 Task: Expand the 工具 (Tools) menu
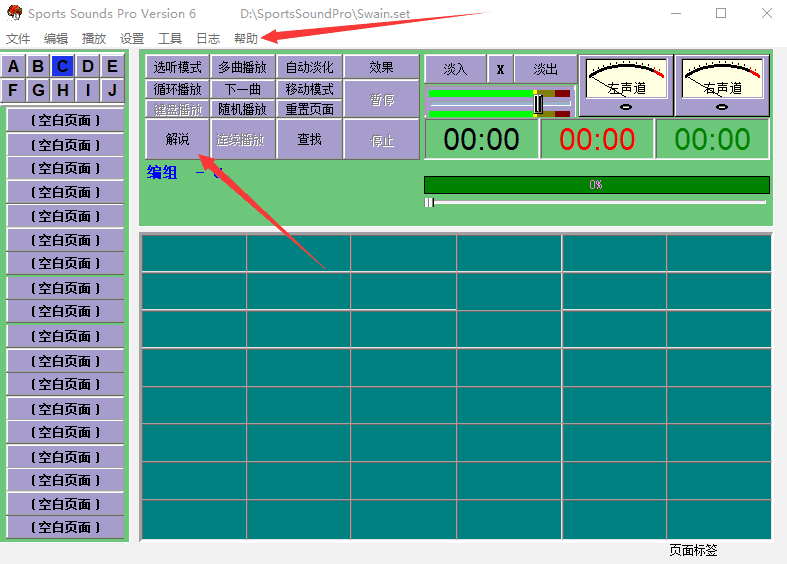pos(170,39)
